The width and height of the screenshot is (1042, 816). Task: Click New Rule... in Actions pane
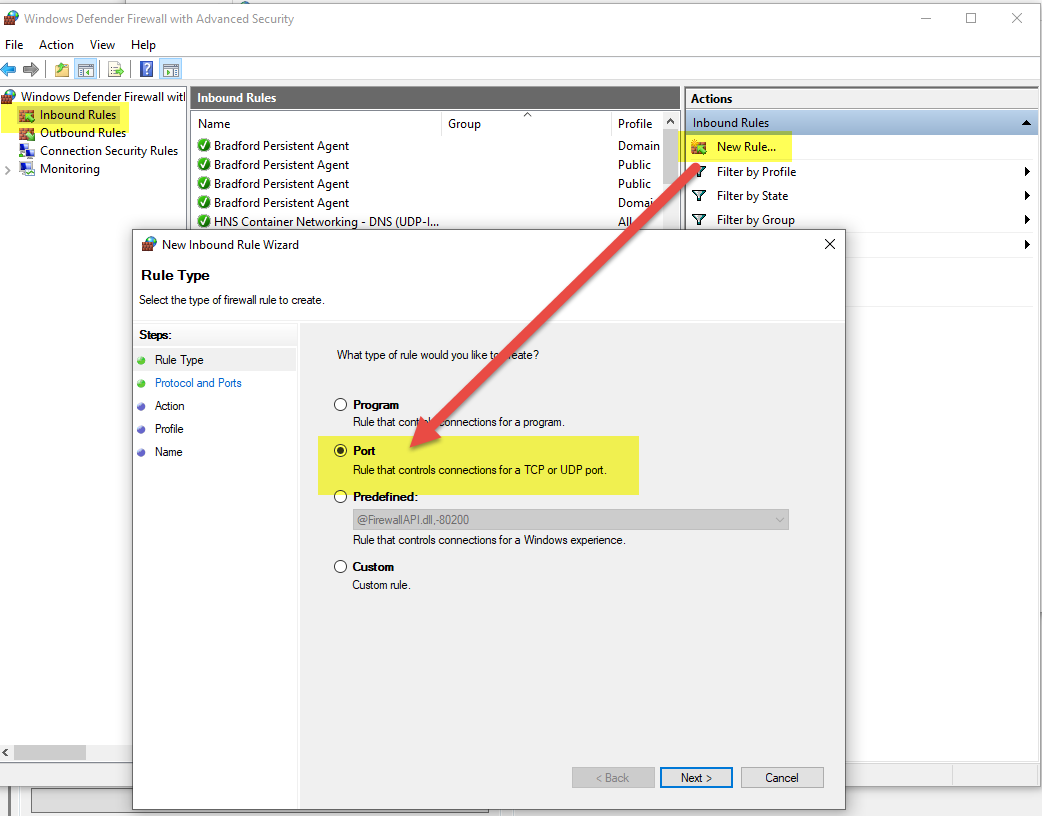click(745, 147)
